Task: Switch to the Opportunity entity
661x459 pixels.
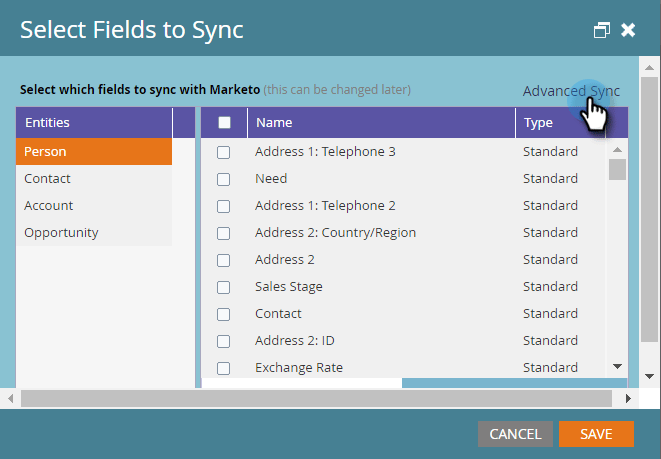Action: click(94, 232)
